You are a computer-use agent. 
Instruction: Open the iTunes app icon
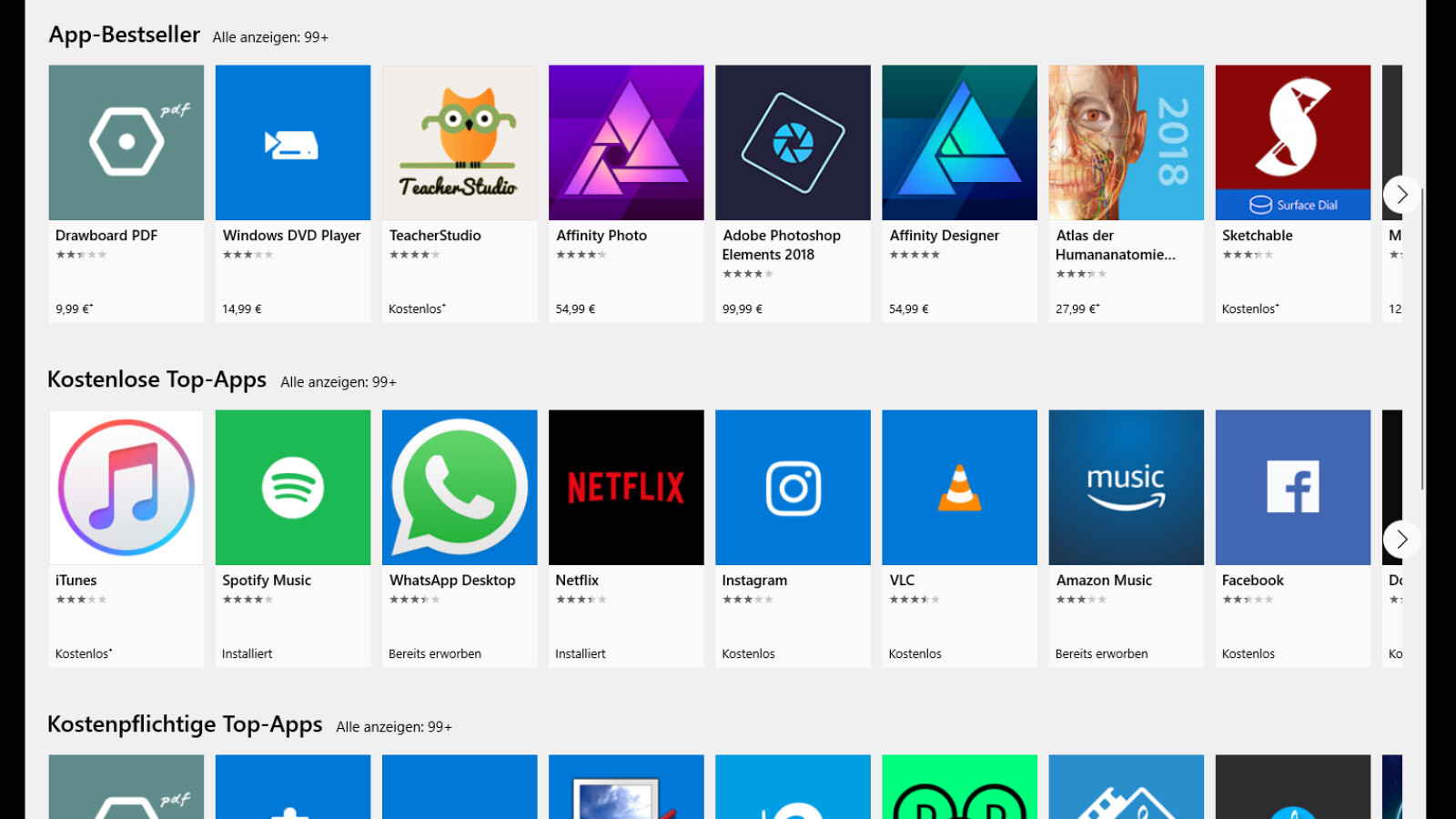click(126, 487)
